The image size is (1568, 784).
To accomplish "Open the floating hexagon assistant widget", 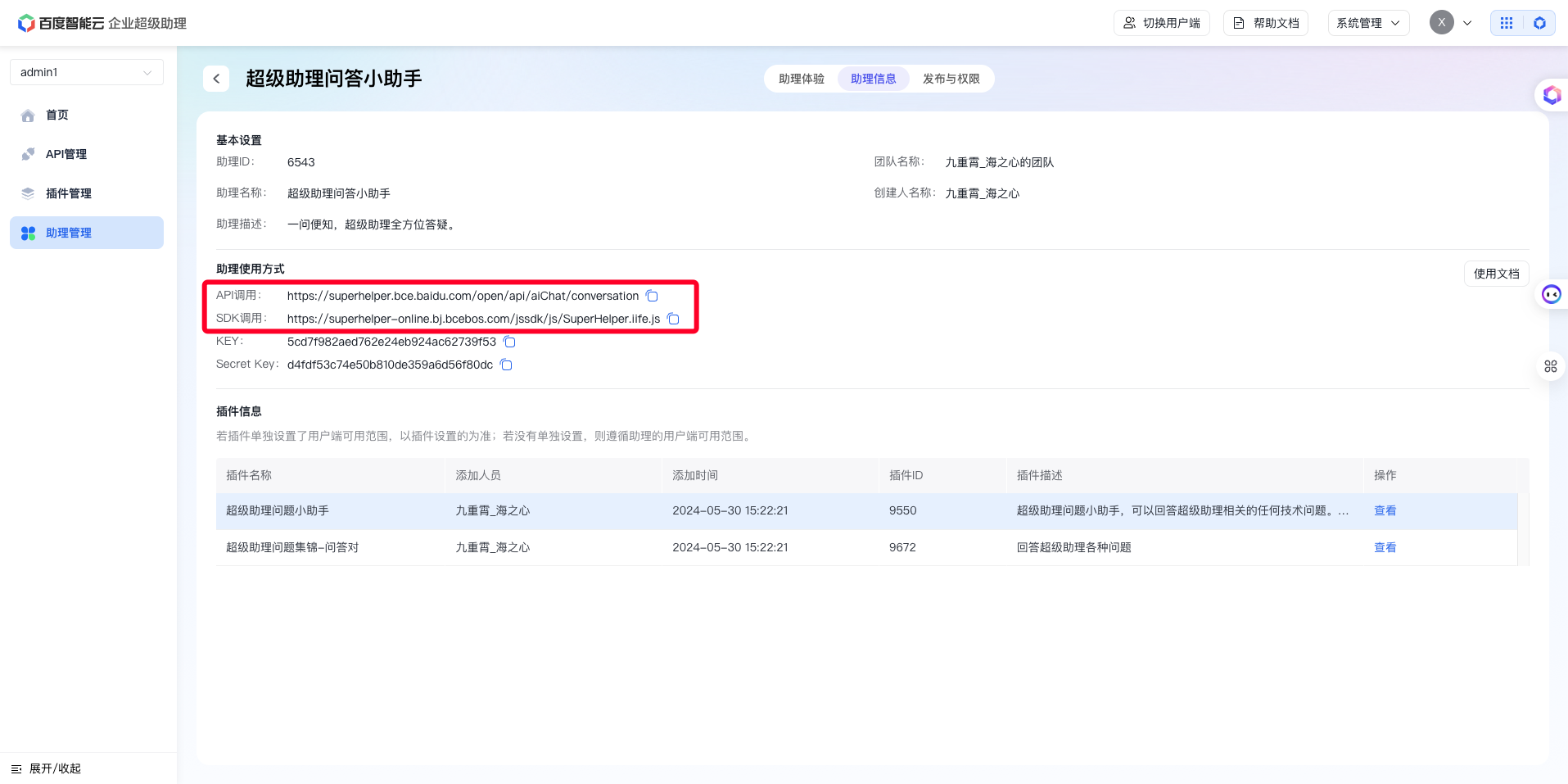I will tap(1552, 95).
